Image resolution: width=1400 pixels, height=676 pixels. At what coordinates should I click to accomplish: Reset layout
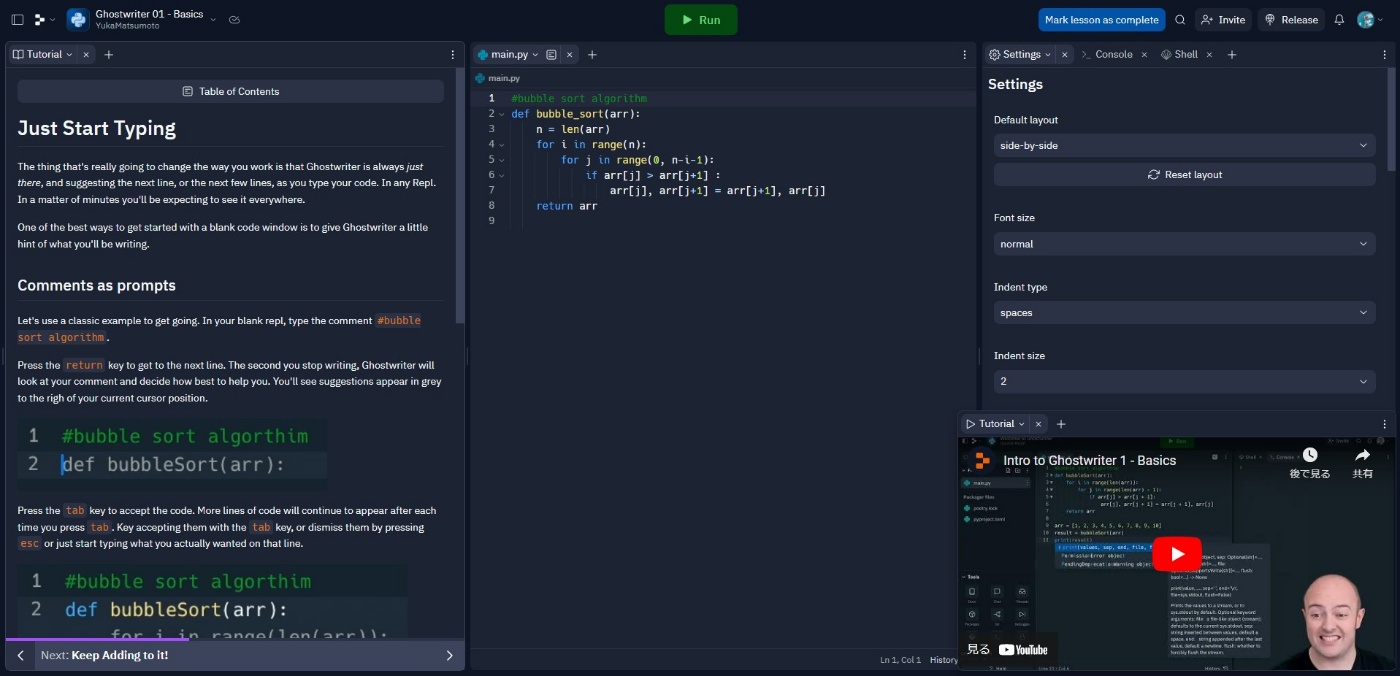tap(1184, 174)
